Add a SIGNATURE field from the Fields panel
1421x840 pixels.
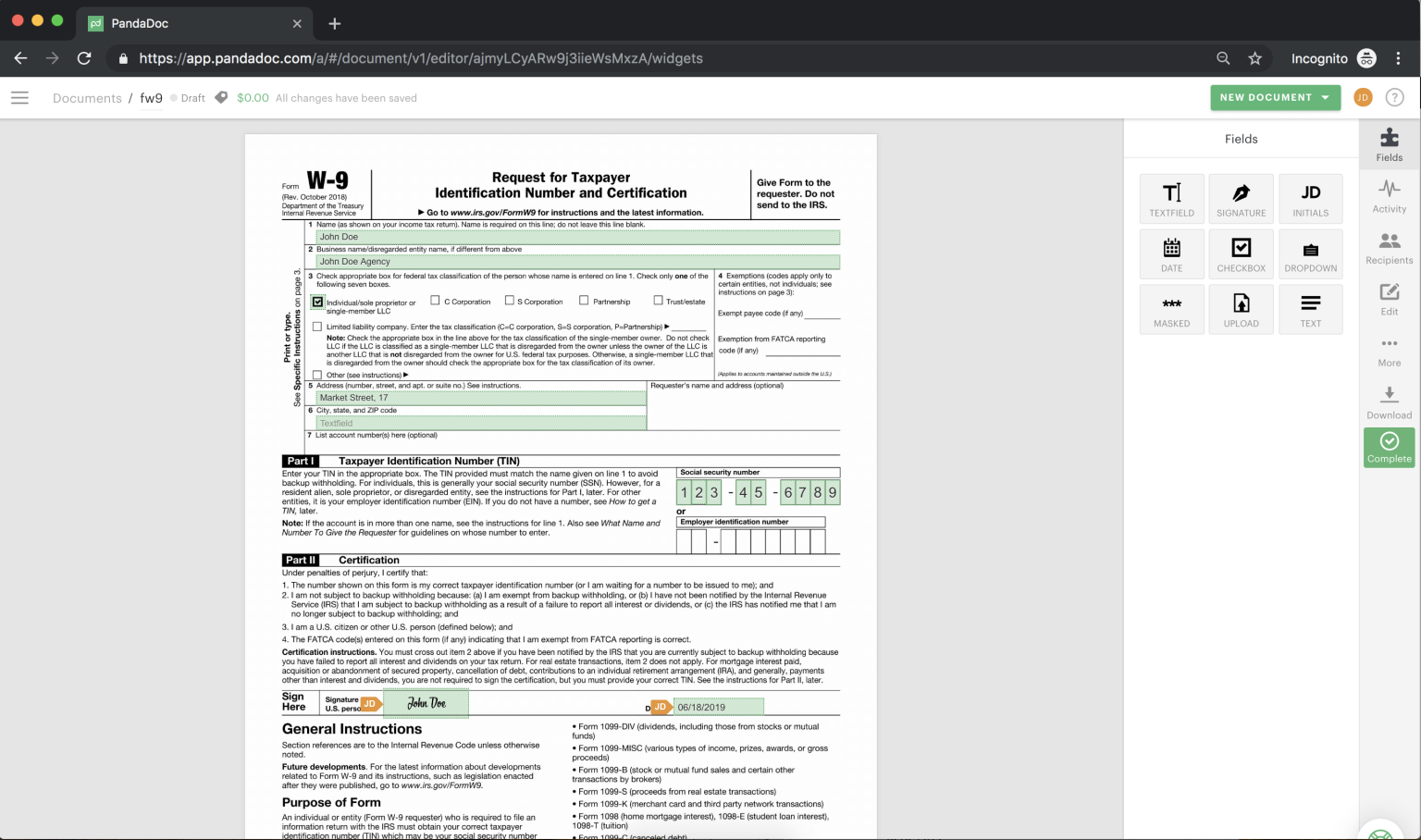[1241, 198]
